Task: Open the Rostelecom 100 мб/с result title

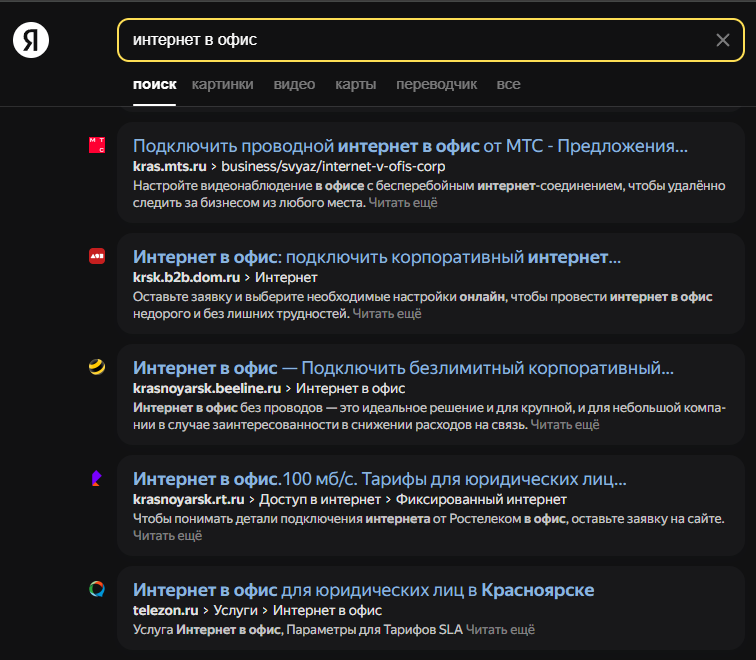Action: [379, 478]
